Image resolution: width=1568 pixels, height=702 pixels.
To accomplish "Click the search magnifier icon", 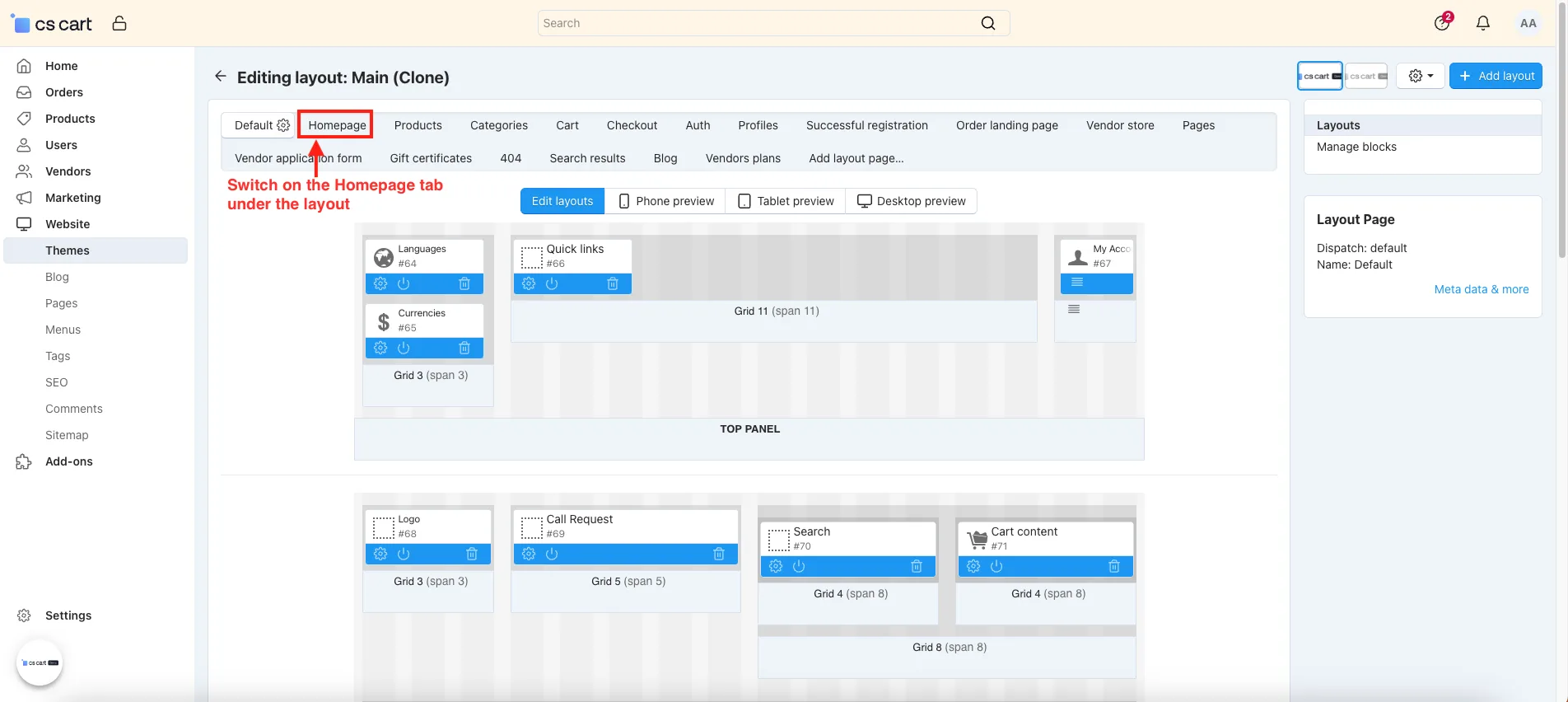I will coord(988,23).
